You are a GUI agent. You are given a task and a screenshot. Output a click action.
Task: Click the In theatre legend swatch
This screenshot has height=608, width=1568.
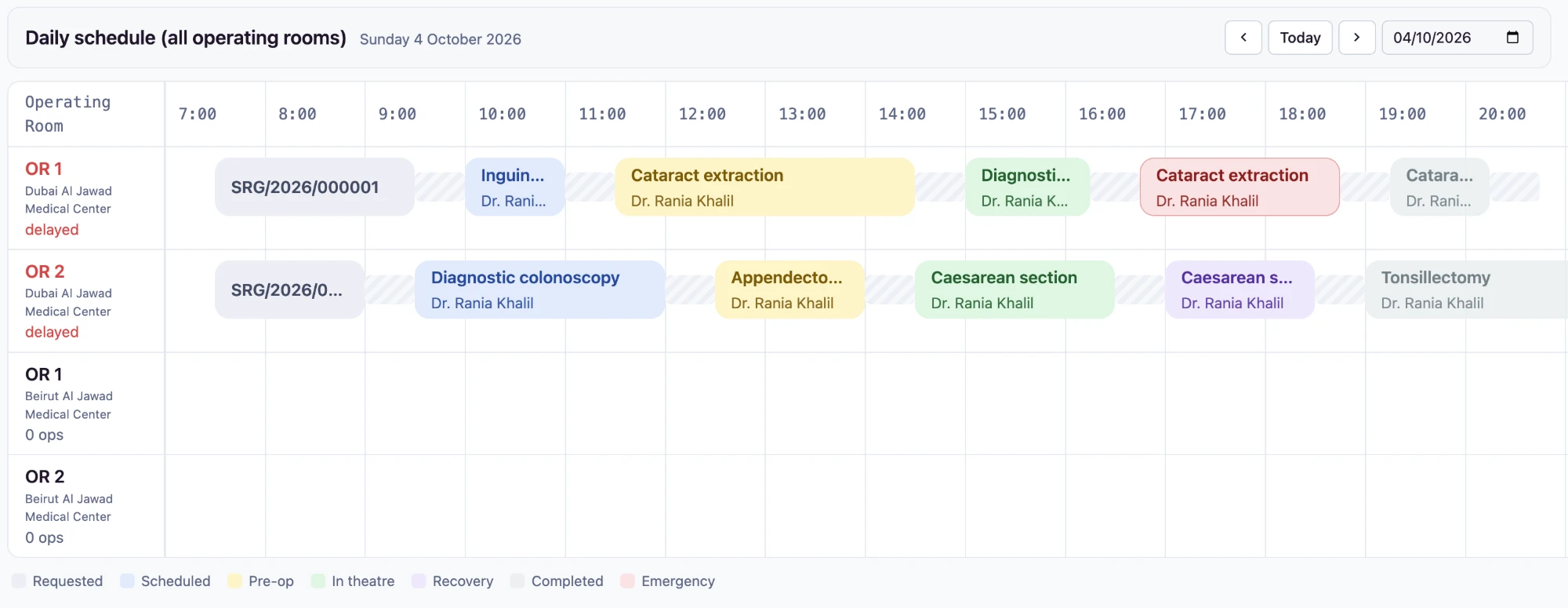tap(318, 581)
